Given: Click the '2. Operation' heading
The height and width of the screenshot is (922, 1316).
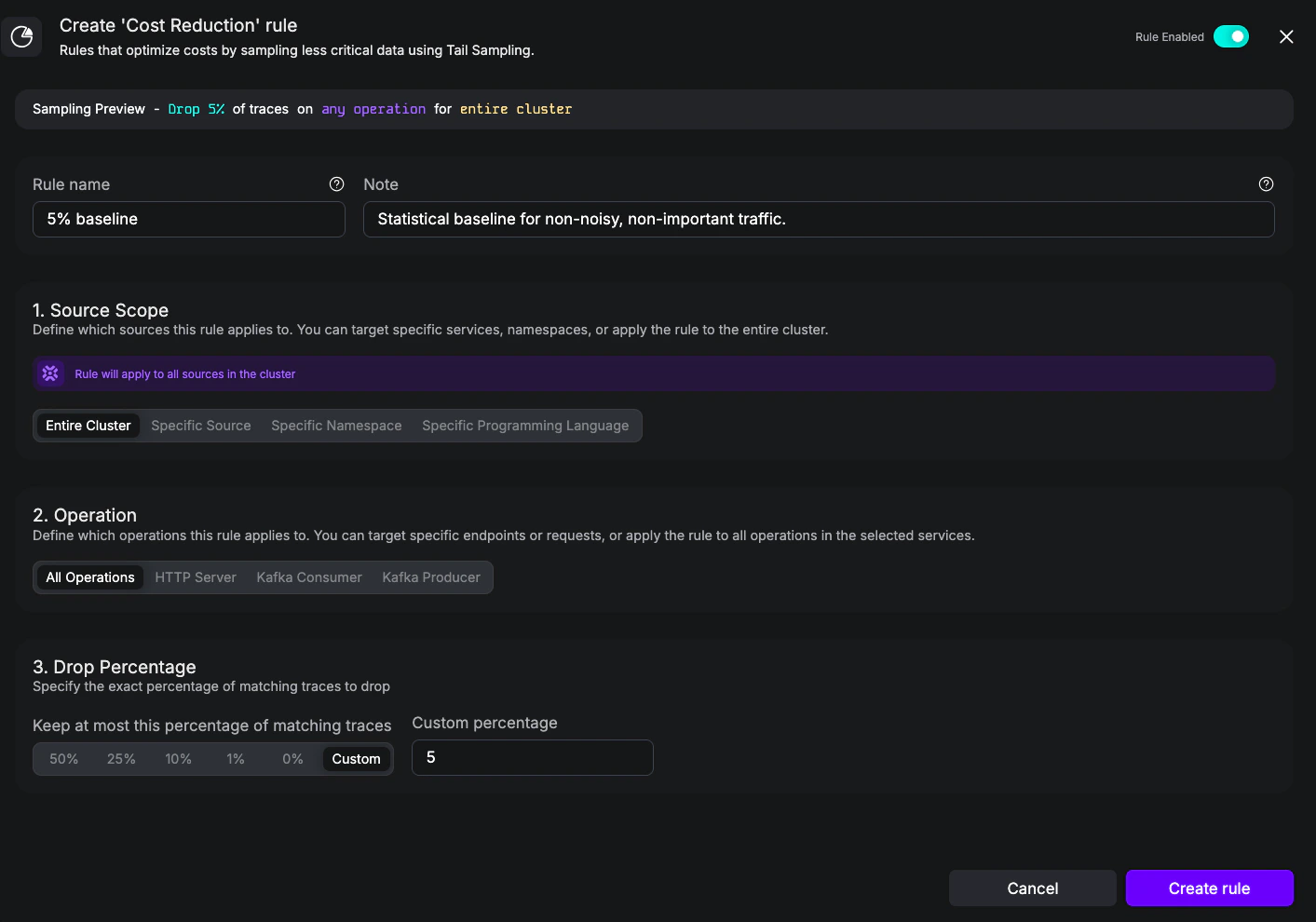Looking at the screenshot, I should pos(85,515).
